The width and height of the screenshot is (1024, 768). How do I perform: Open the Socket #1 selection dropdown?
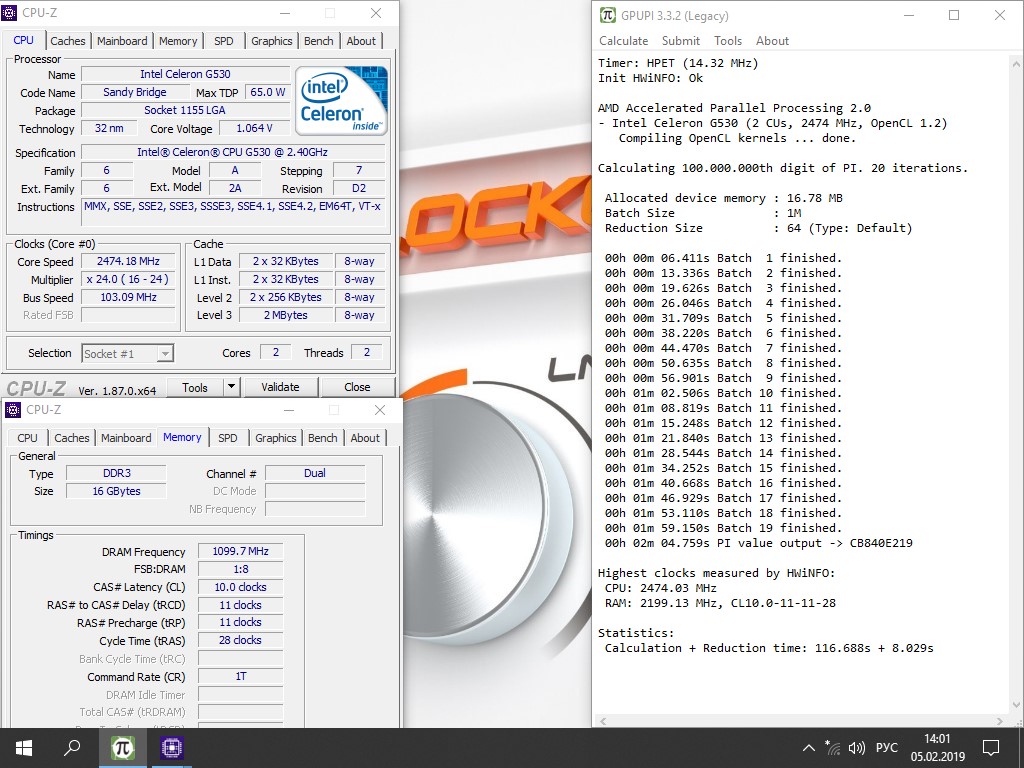click(x=127, y=353)
